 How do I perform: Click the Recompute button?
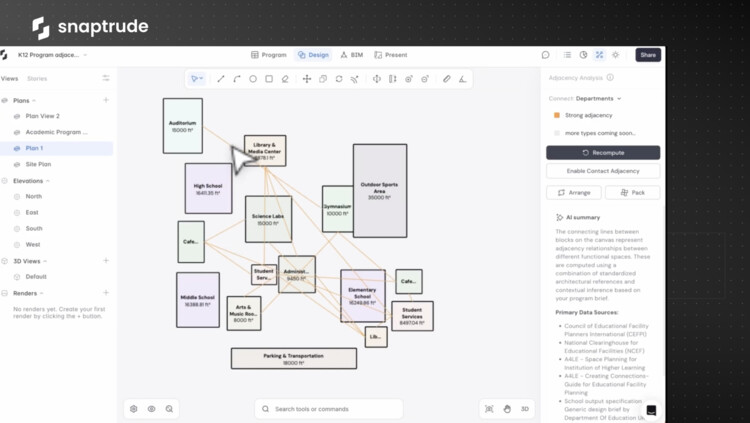click(x=603, y=153)
